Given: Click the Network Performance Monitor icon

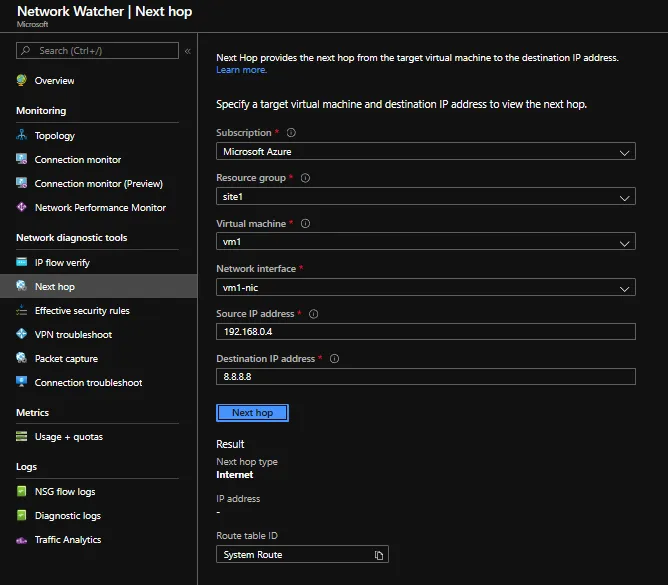Looking at the screenshot, I should [x=22, y=207].
